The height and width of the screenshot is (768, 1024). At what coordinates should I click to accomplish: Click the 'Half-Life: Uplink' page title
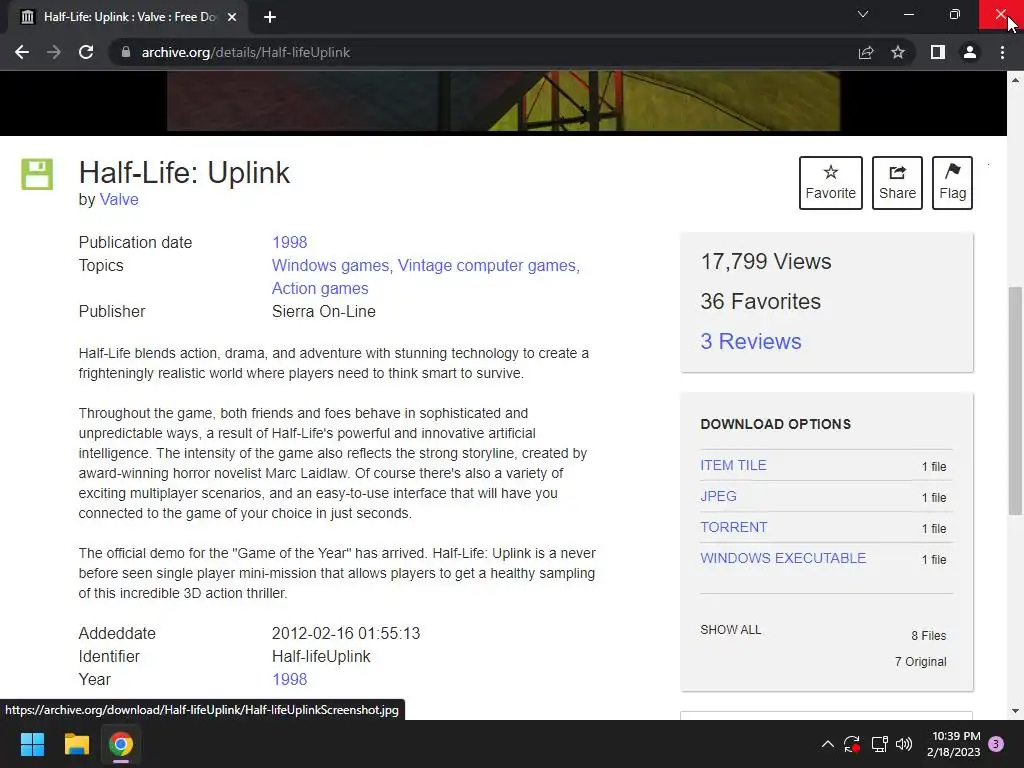pyautogui.click(x=184, y=173)
